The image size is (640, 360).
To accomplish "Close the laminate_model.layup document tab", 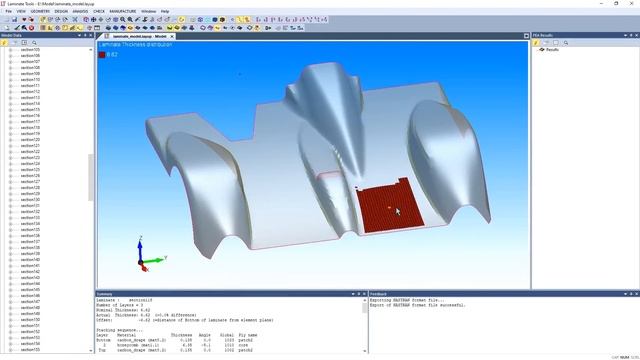I will 172,36.
